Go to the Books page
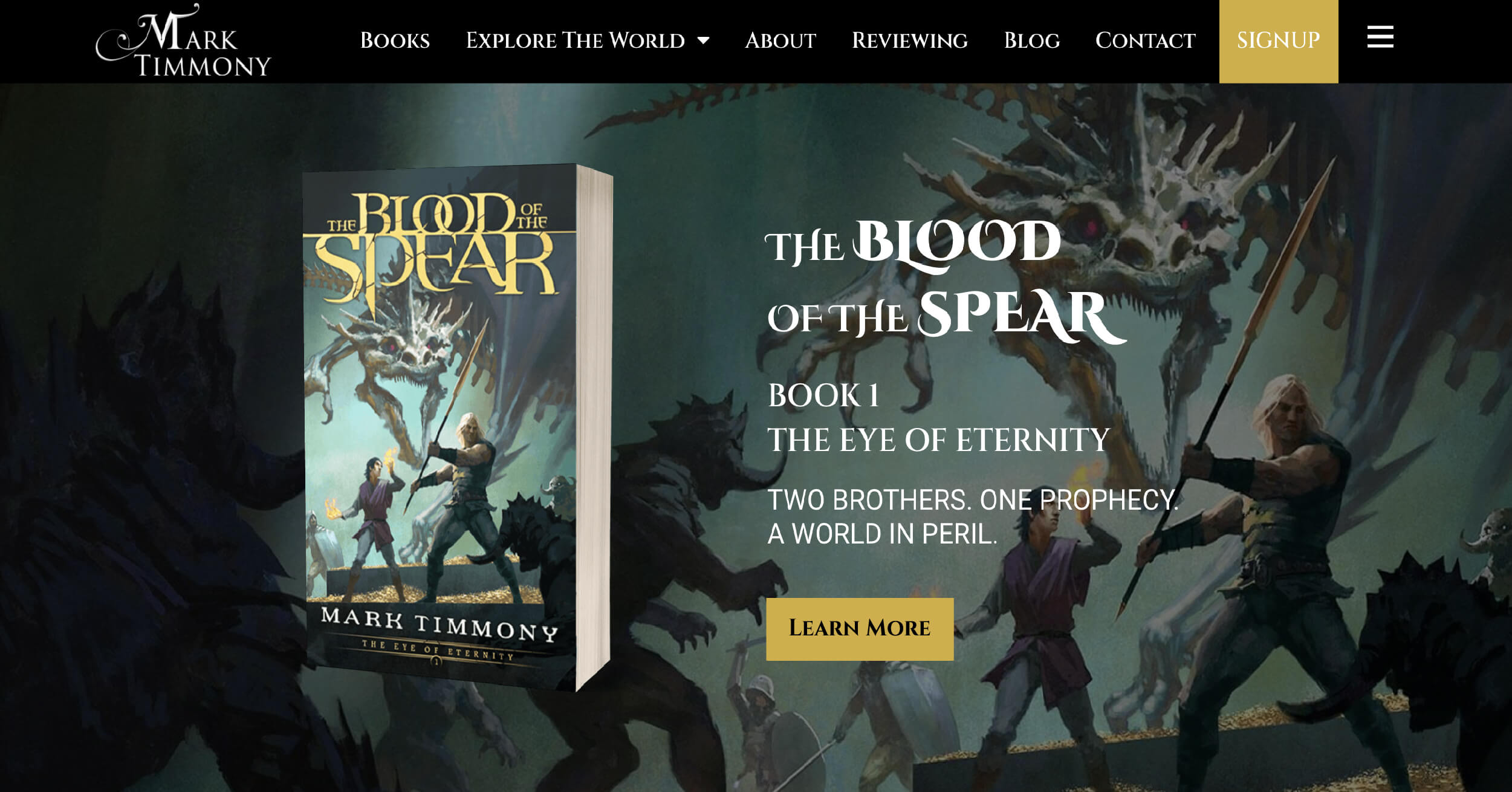Viewport: 1512px width, 792px height. 395,41
